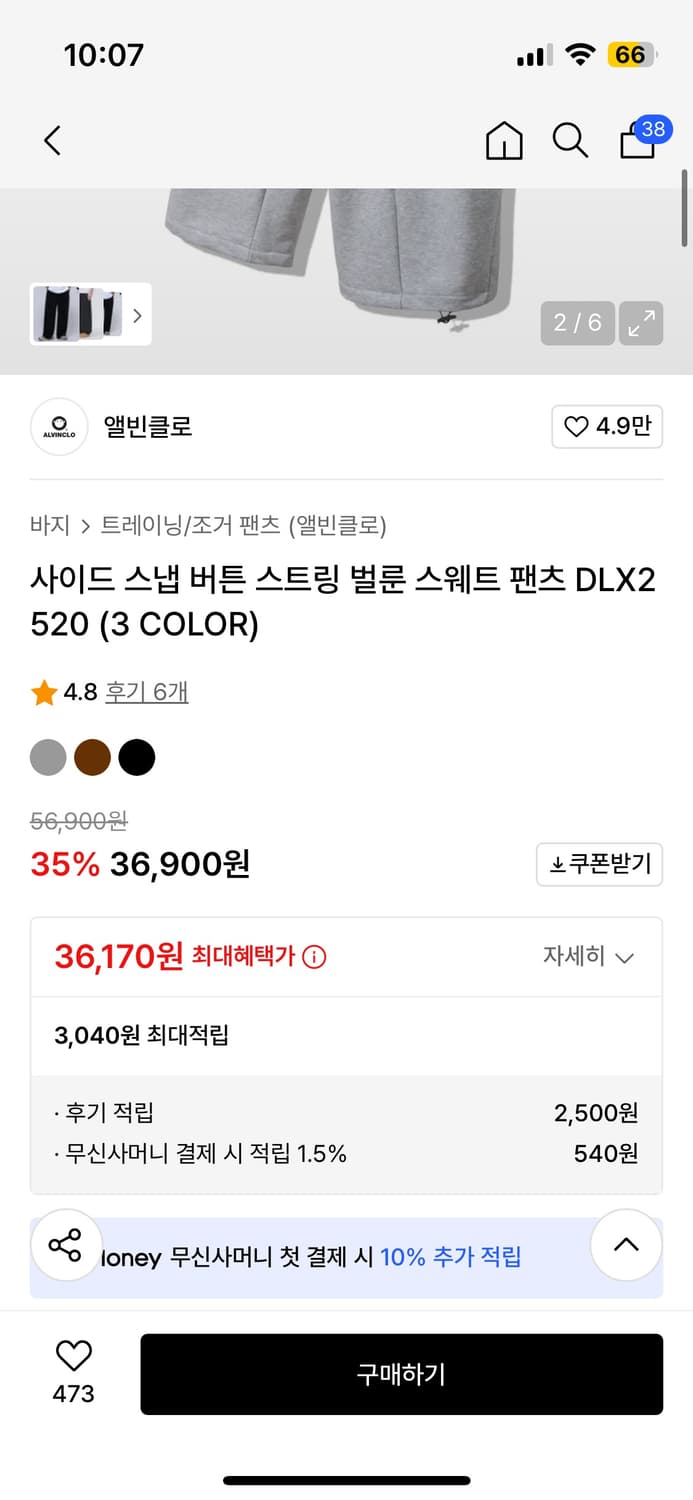Tap 구매하기 to purchase
Viewport: 693px width, 1500px height.
402,1374
